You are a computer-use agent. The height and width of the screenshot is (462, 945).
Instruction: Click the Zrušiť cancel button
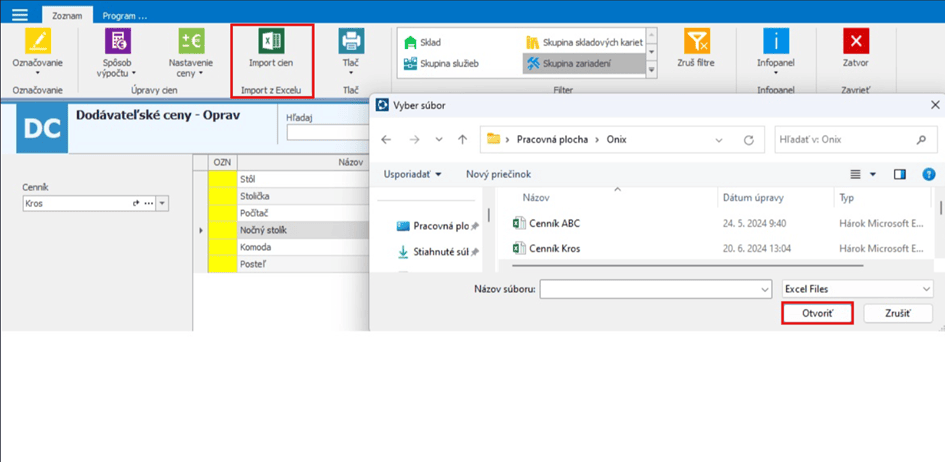pos(897,313)
